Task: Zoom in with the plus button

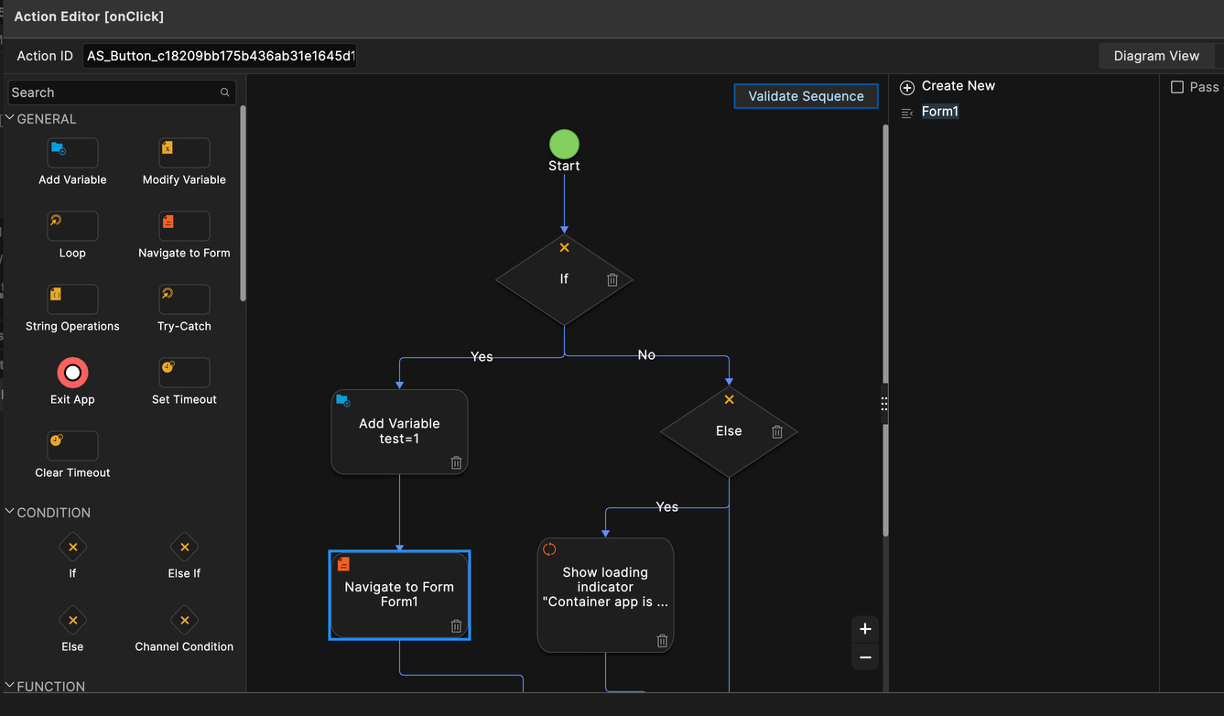Action: (x=865, y=629)
